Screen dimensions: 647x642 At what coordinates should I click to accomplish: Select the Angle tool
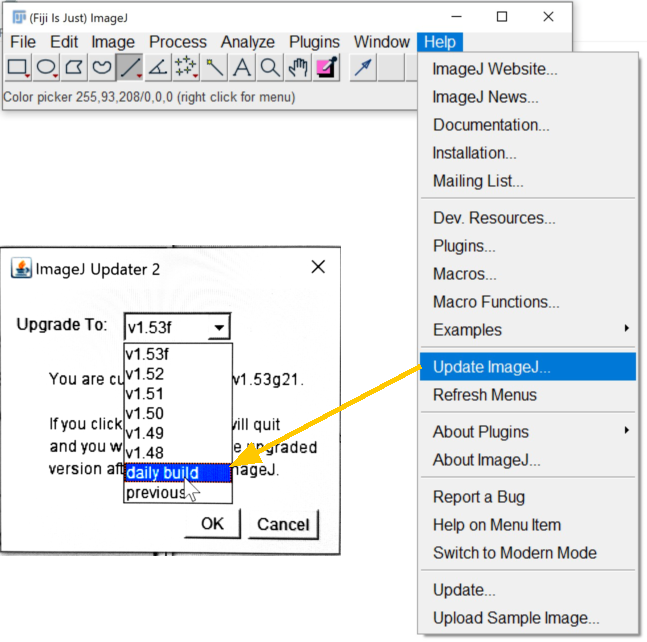(x=158, y=68)
